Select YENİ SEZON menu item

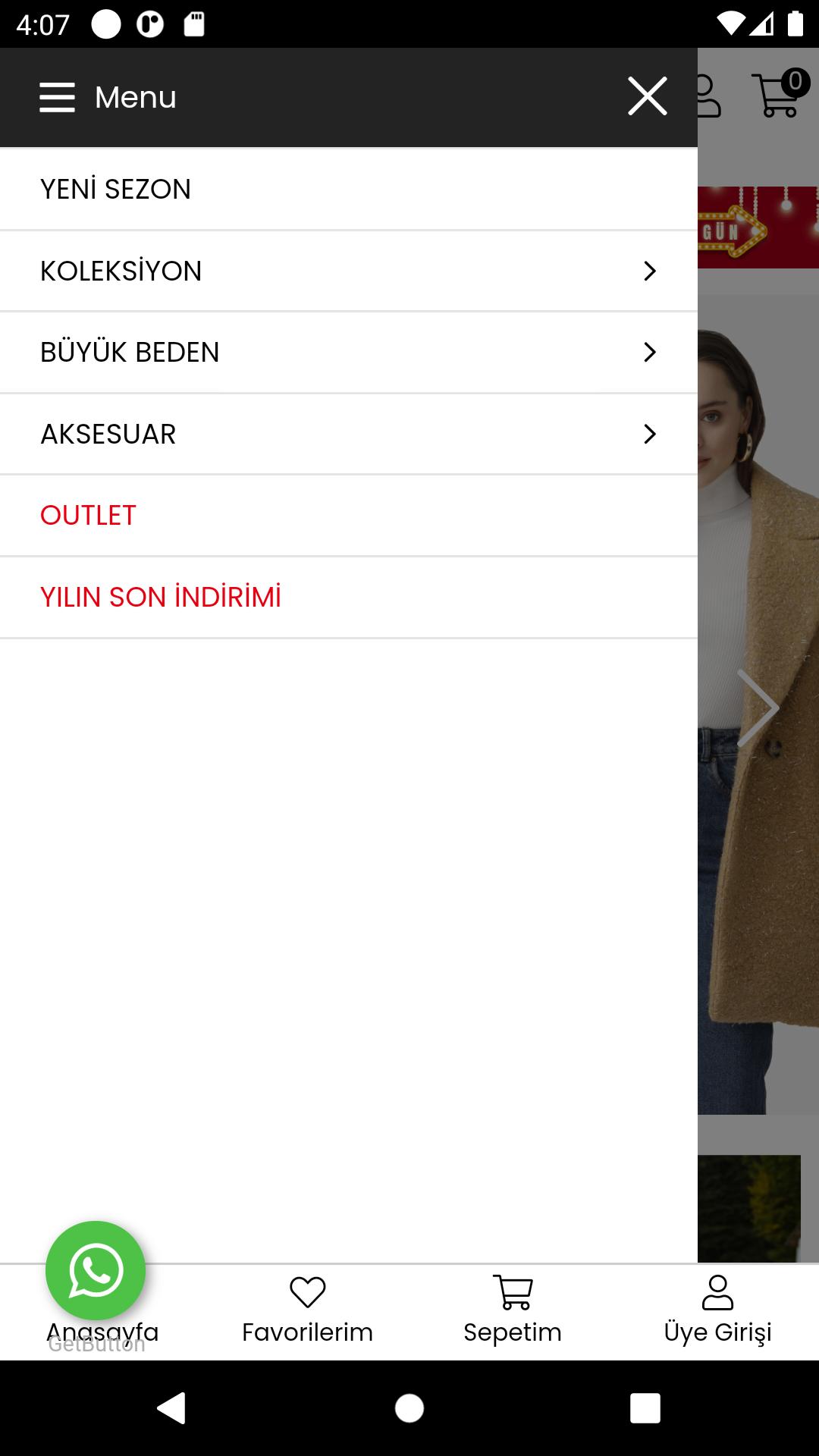pyautogui.click(x=349, y=189)
